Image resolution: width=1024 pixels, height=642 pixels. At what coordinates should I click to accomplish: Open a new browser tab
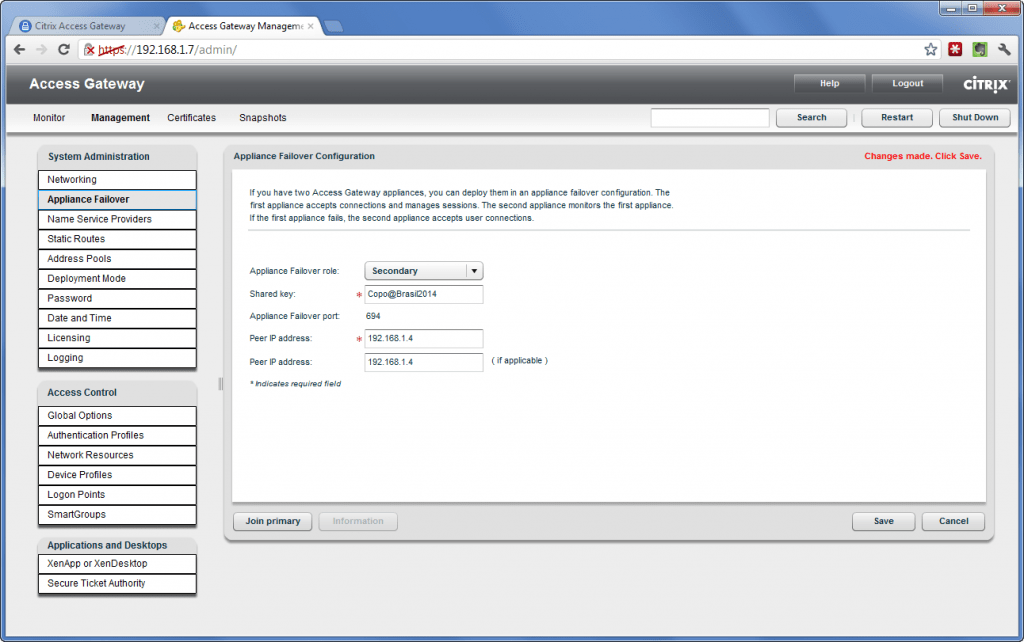coord(333,26)
